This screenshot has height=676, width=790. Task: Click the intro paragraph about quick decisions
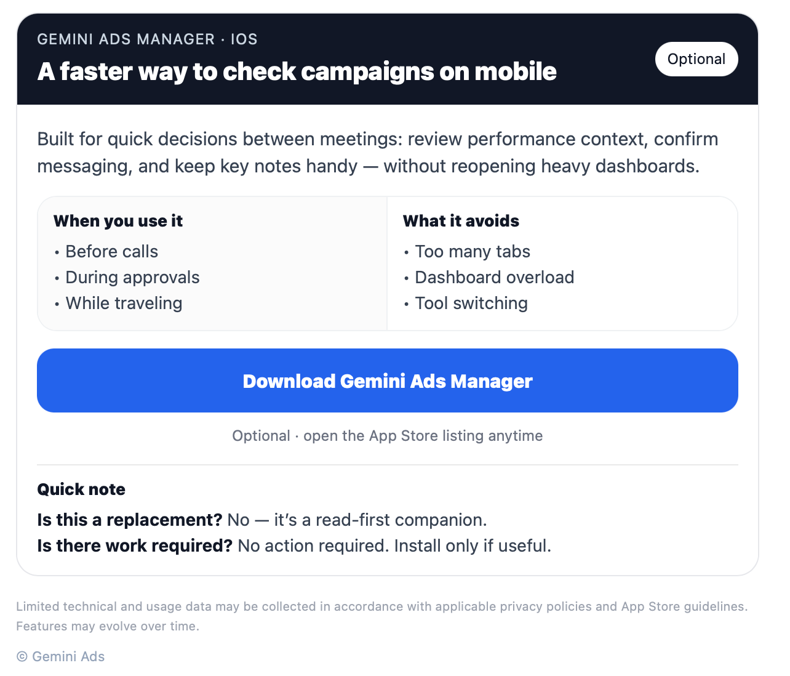[x=377, y=153]
